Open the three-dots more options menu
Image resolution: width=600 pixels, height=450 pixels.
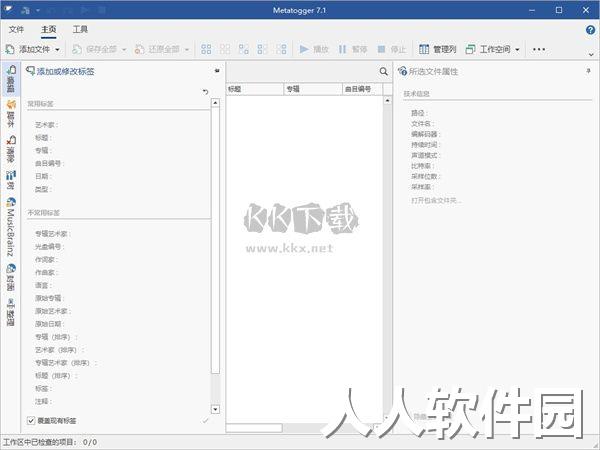pyautogui.click(x=539, y=49)
